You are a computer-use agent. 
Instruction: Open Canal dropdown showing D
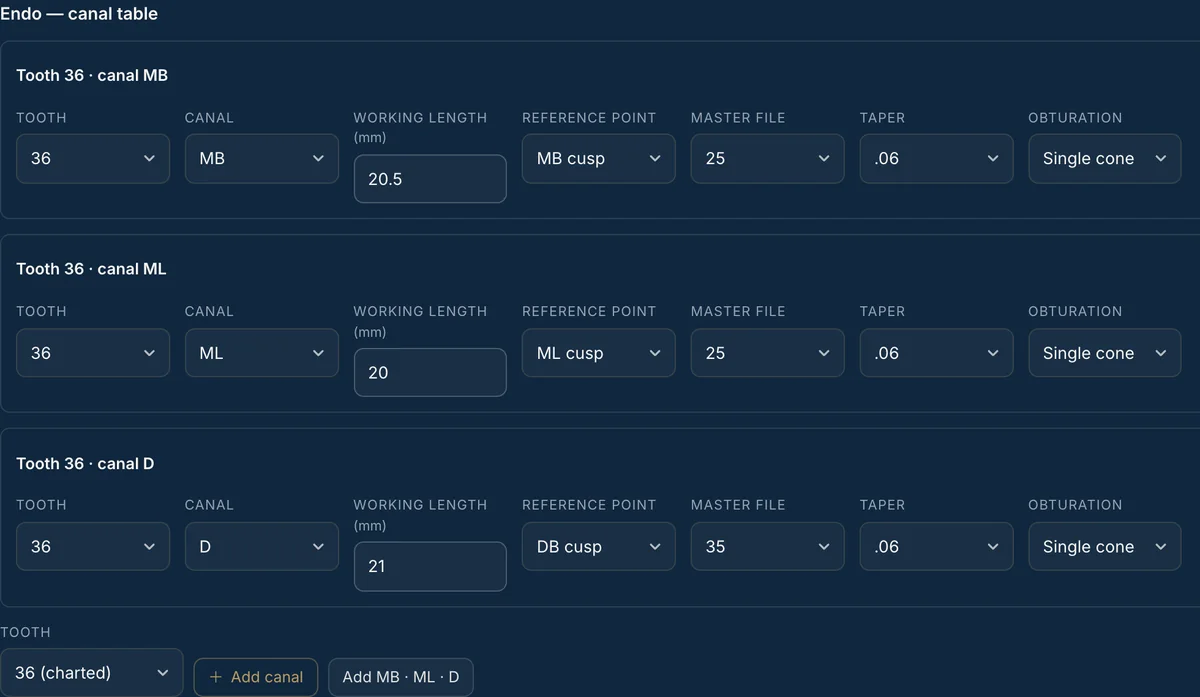[x=261, y=546]
